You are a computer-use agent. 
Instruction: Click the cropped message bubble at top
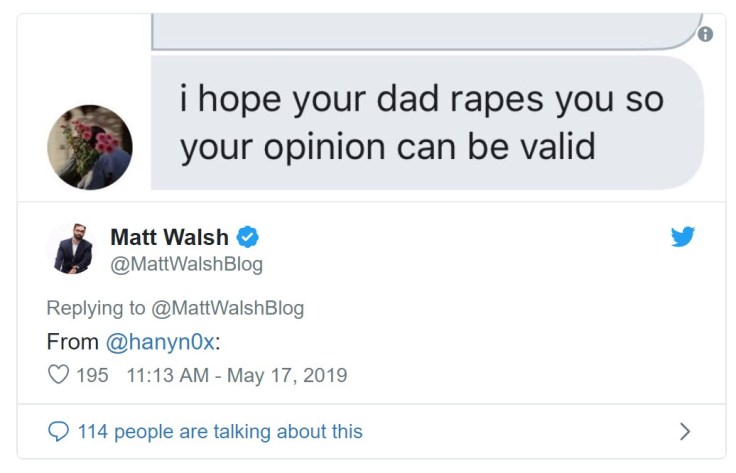tap(420, 30)
